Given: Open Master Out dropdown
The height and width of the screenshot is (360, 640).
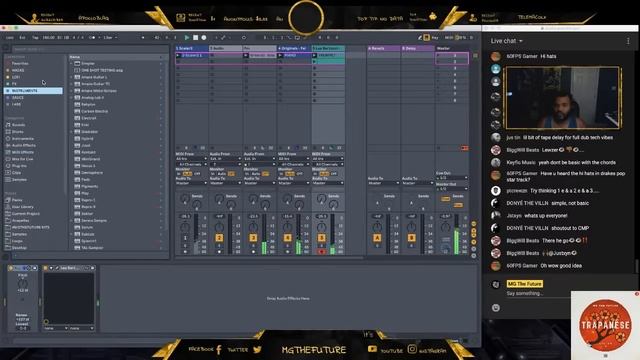Looking at the screenshot, I should 452,189.
